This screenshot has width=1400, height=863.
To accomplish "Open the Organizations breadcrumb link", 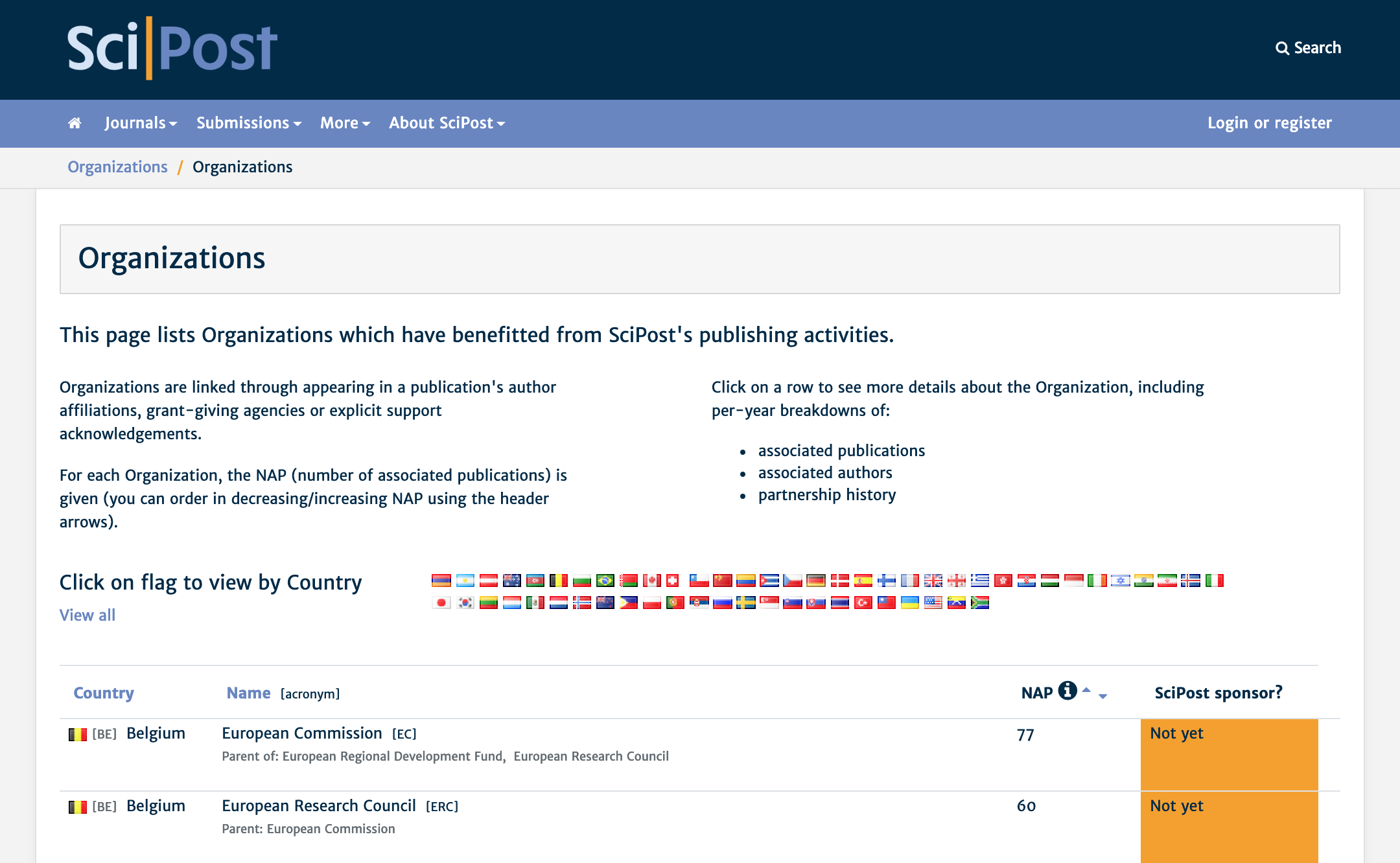I will tap(117, 167).
